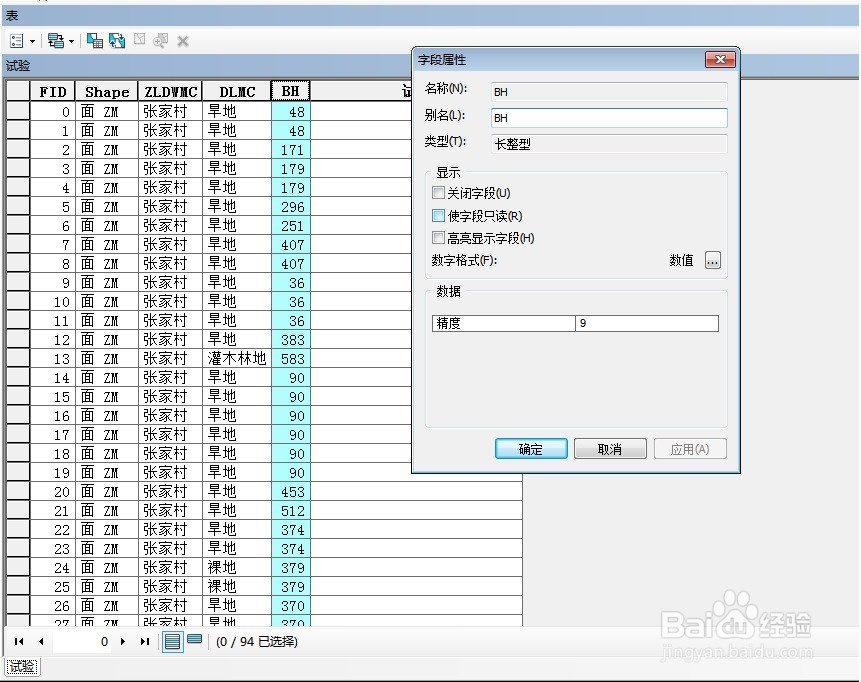Open the Table Options menu icon
The width and height of the screenshot is (861, 682).
pos(15,40)
